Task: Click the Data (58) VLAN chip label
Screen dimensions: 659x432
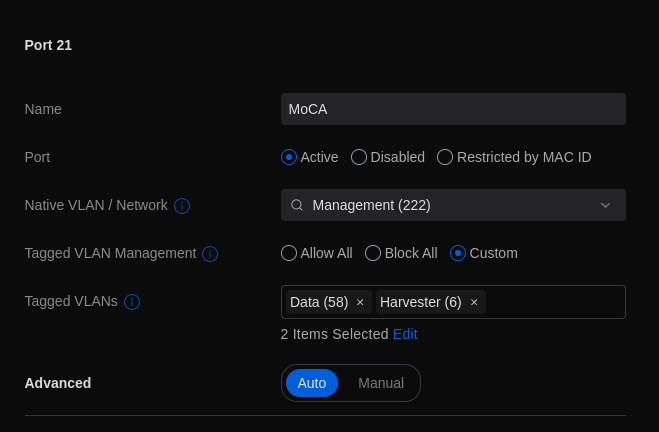Action: point(319,302)
